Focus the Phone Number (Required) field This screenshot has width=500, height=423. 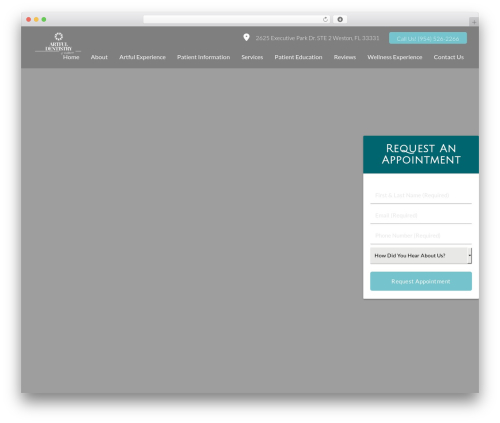tap(421, 236)
